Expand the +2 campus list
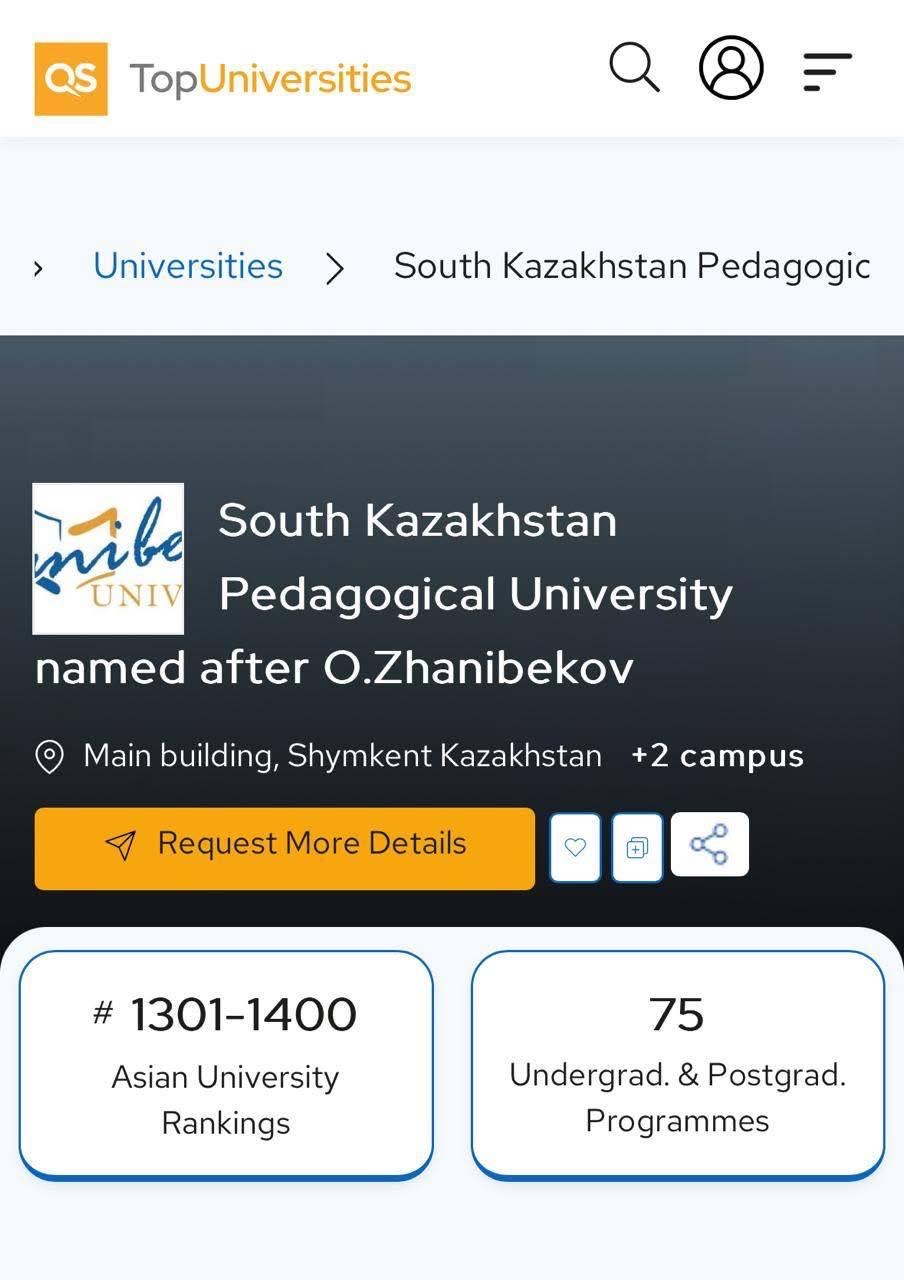The height and width of the screenshot is (1280, 904). [717, 756]
